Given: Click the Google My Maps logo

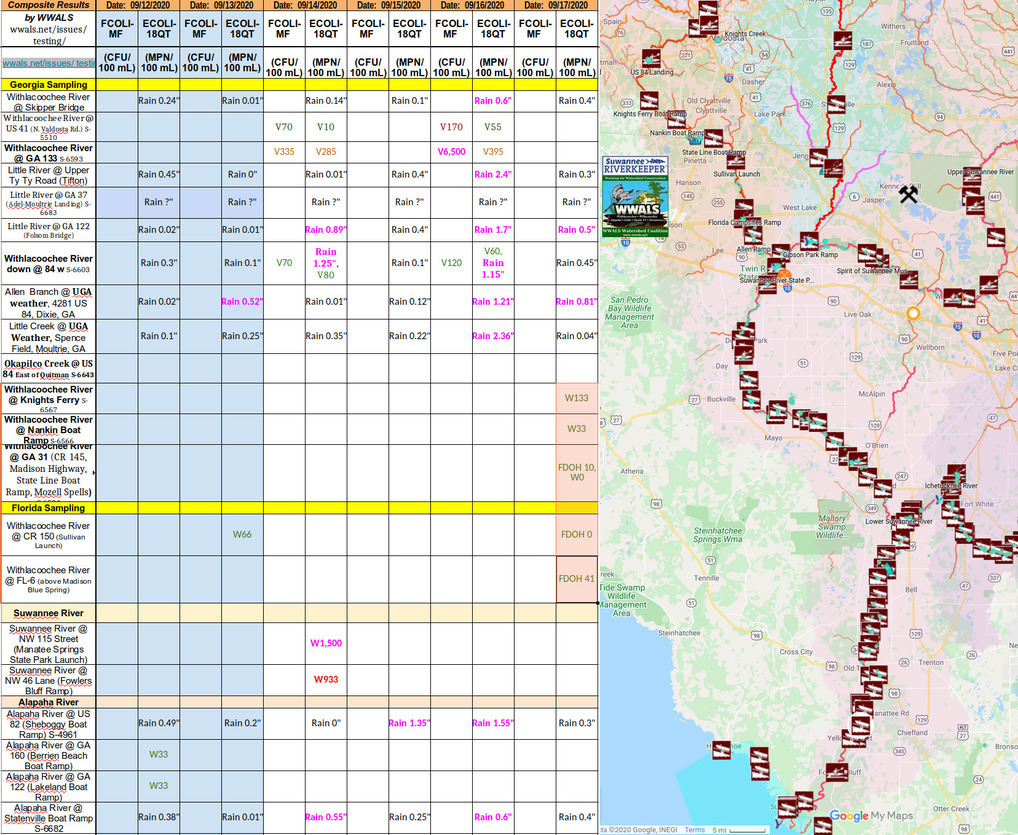Looking at the screenshot, I should (871, 816).
